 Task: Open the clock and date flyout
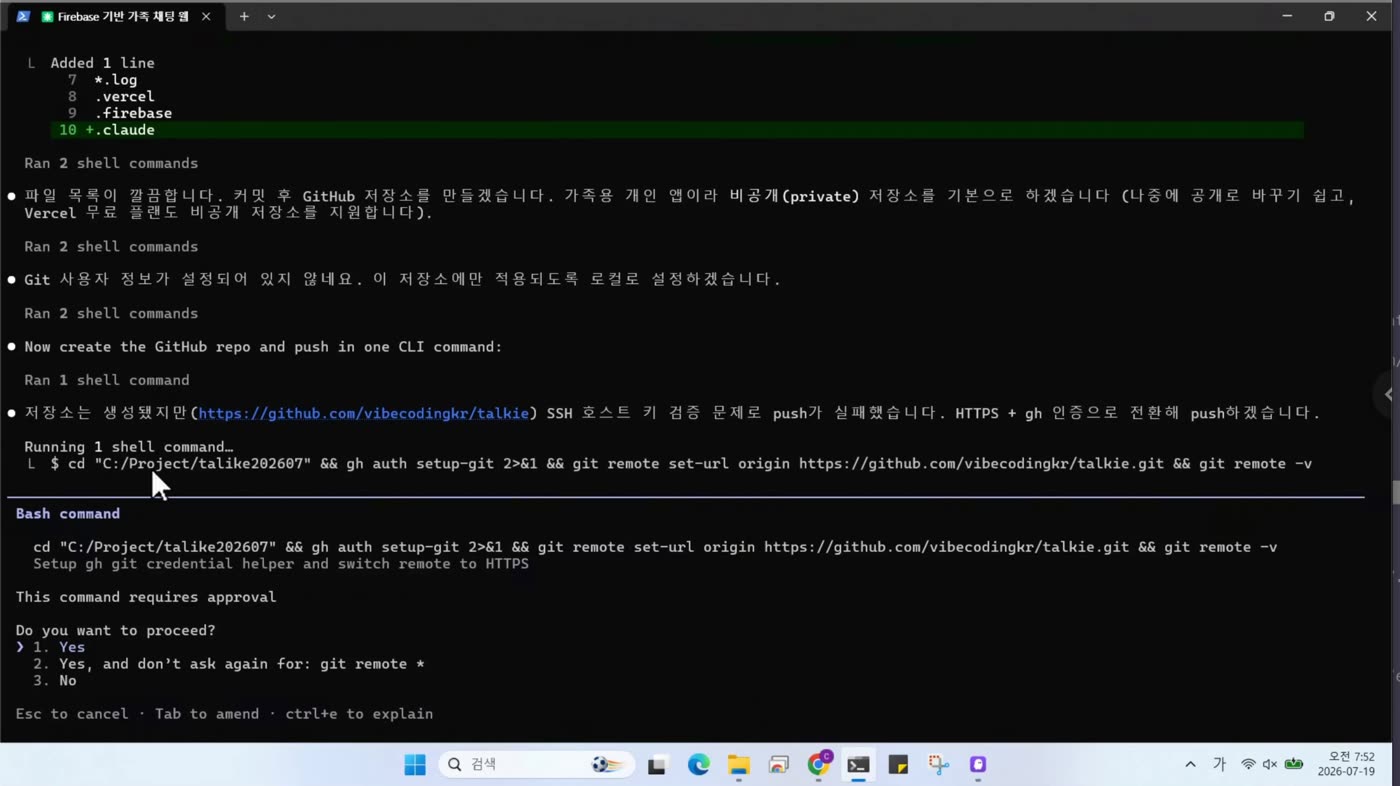(1346, 765)
